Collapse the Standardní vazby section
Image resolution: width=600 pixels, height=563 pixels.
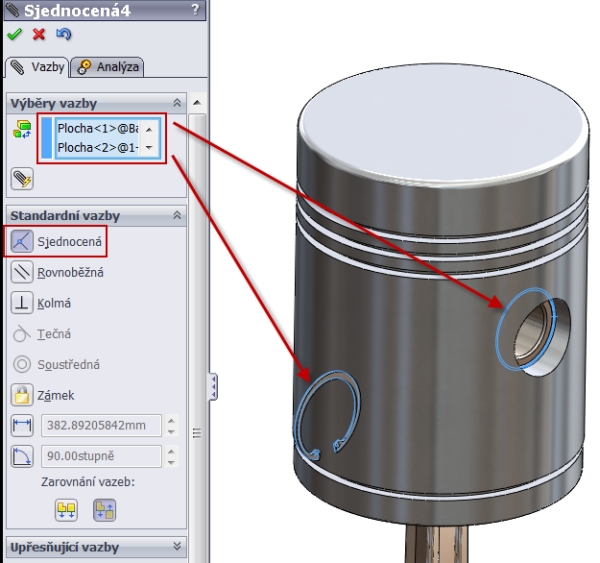point(177,215)
